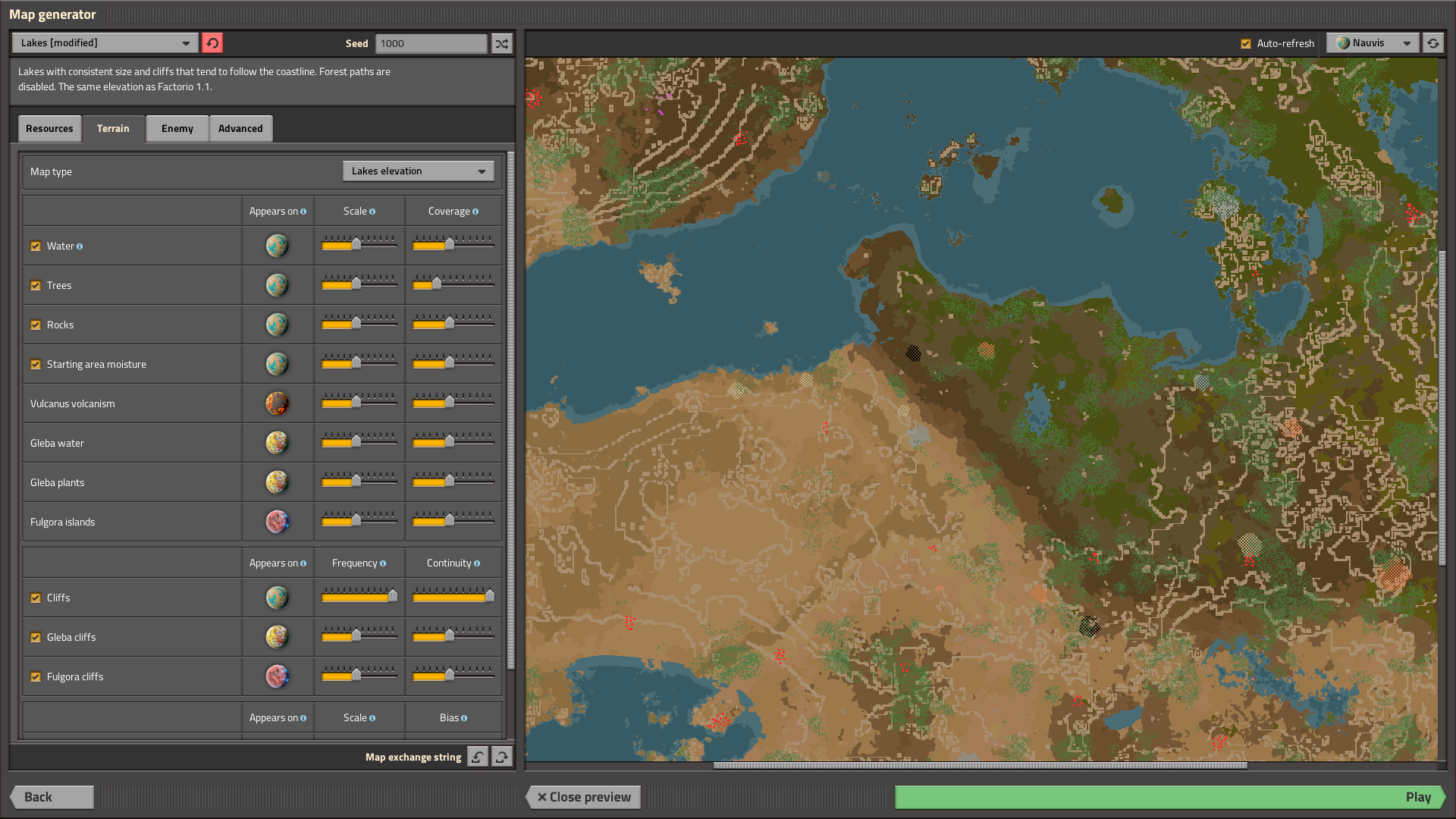
Task: Click the info icon beside the first Appears on header
Action: pos(303,212)
